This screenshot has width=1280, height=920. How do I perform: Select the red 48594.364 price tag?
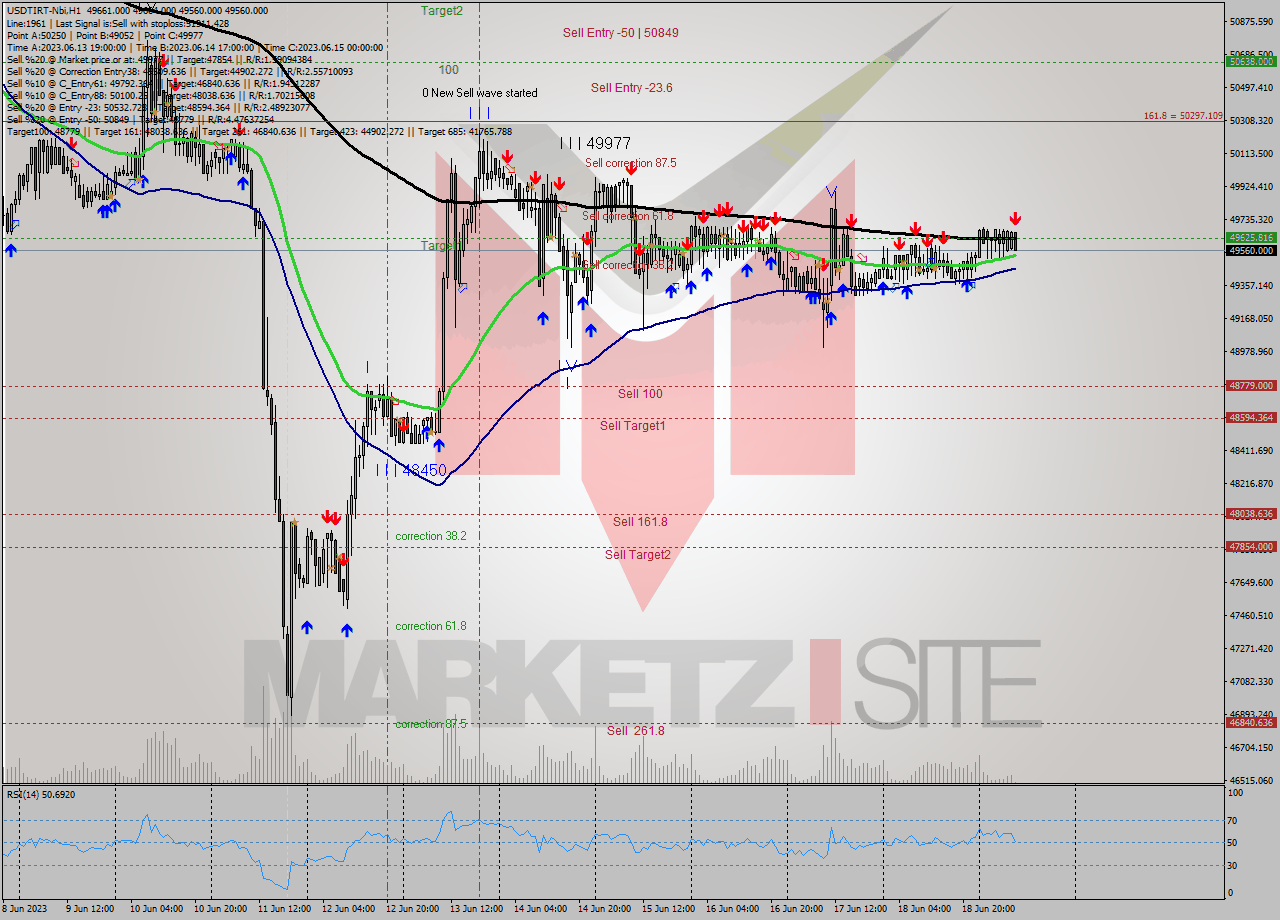[x=1251, y=418]
